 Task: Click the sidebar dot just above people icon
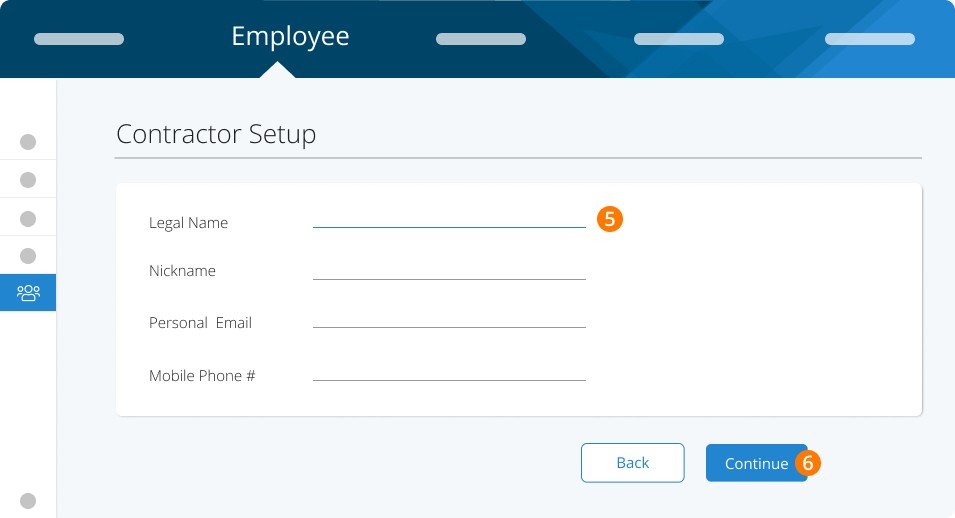28,256
